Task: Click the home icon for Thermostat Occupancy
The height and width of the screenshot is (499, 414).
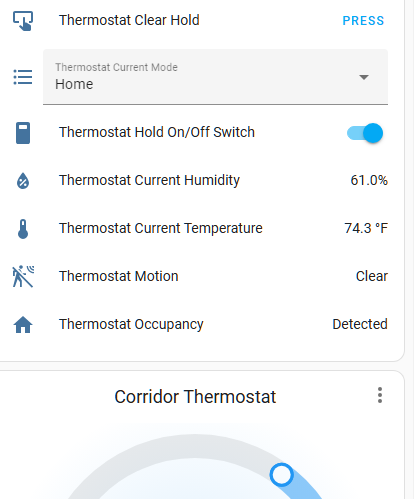Action: [23, 325]
